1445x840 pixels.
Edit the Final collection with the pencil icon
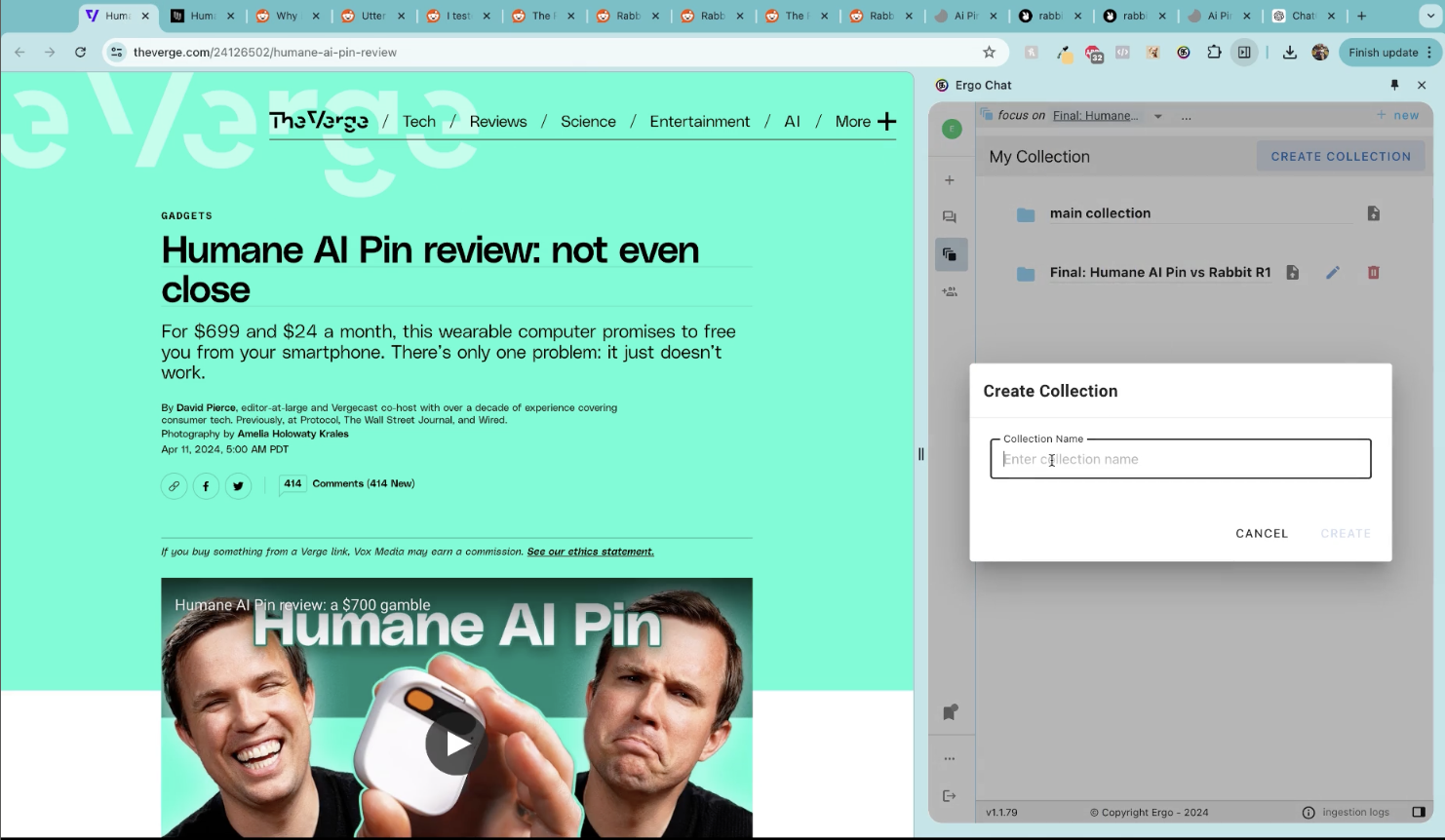tap(1333, 273)
